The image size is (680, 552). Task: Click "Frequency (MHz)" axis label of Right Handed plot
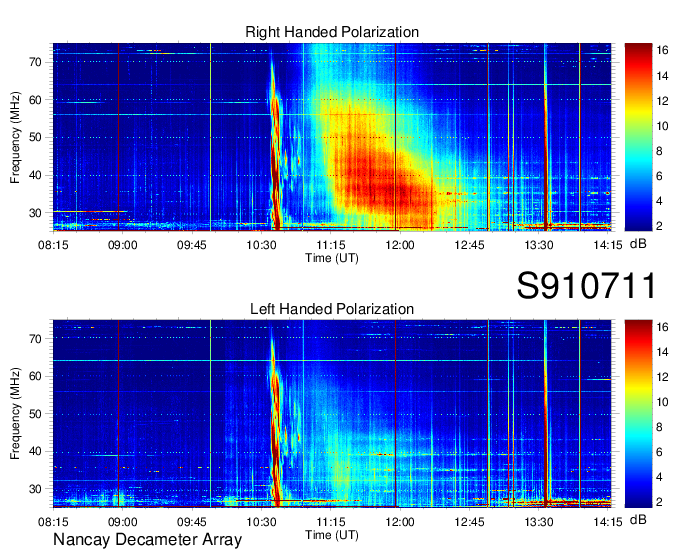click(15, 137)
